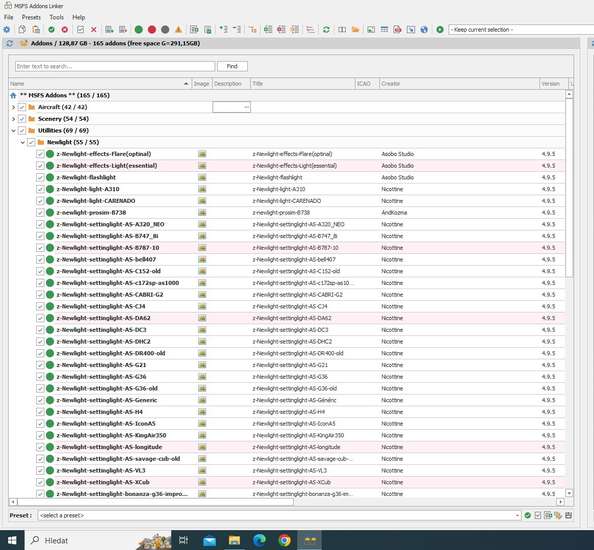
Task: Toggle checkbox for z-Newlight-settinglight-AS-G36
Action: click(40, 377)
